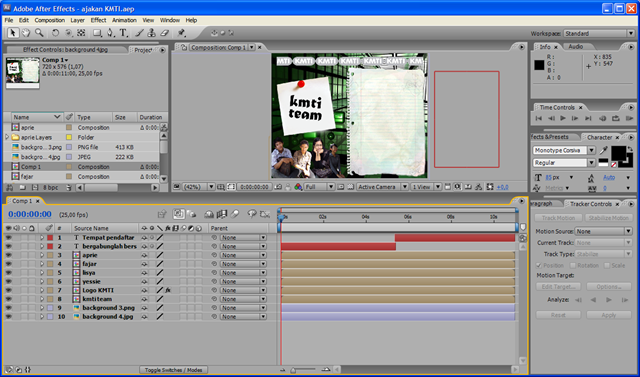The height and width of the screenshot is (377, 640).
Task: Toggle the Position checkbox in Tracker Controls
Action: pyautogui.click(x=539, y=266)
